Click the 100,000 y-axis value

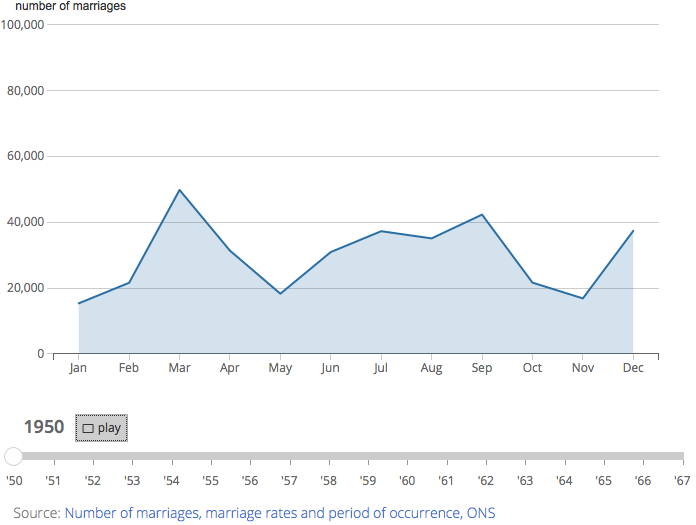[22, 24]
